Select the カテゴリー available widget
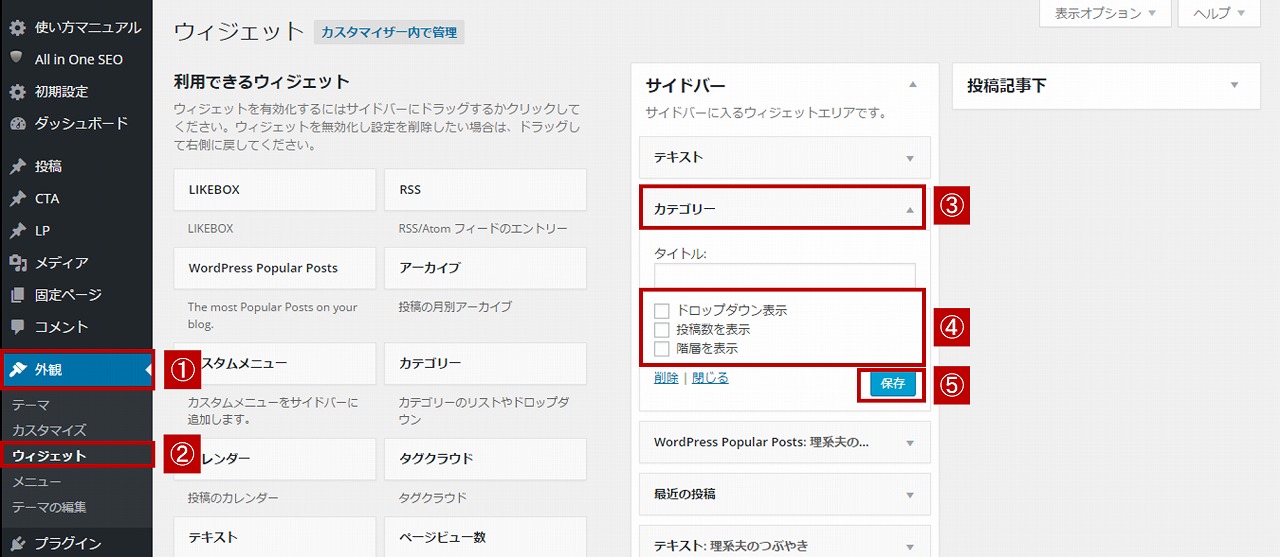 click(x=485, y=363)
